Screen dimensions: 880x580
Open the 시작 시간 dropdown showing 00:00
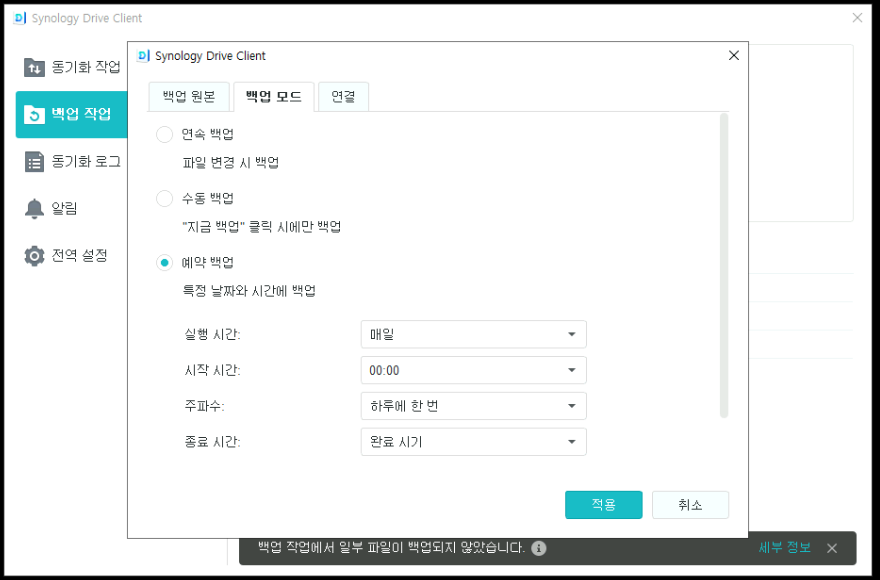(474, 371)
